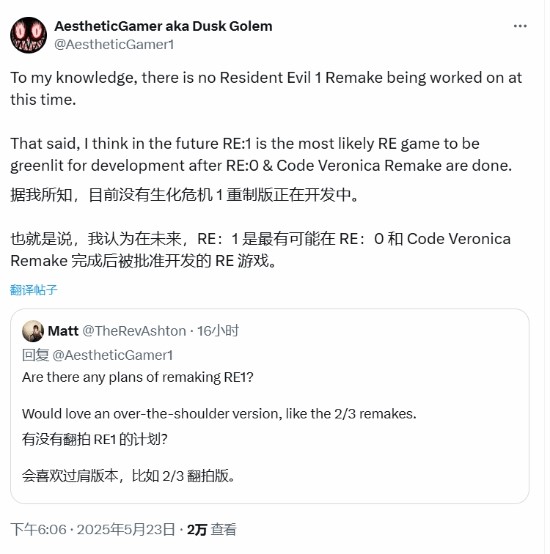Open Matt's display name in quoted tweet

click(63, 331)
